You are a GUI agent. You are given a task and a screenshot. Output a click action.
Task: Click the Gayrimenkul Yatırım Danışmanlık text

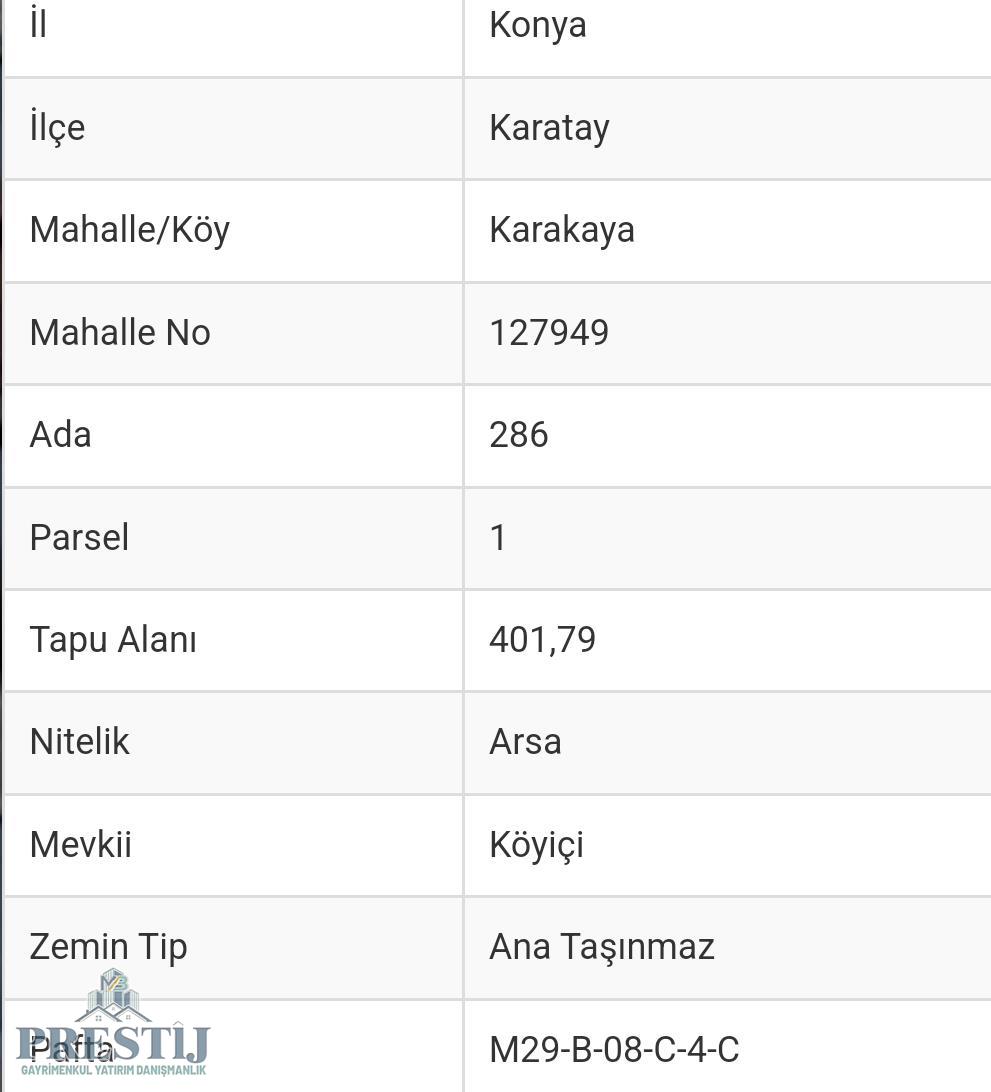click(x=114, y=1070)
